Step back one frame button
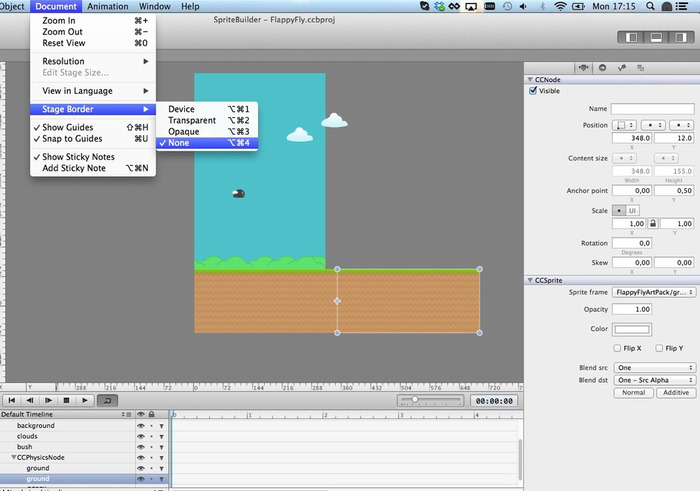The image size is (700, 491). pos(30,400)
